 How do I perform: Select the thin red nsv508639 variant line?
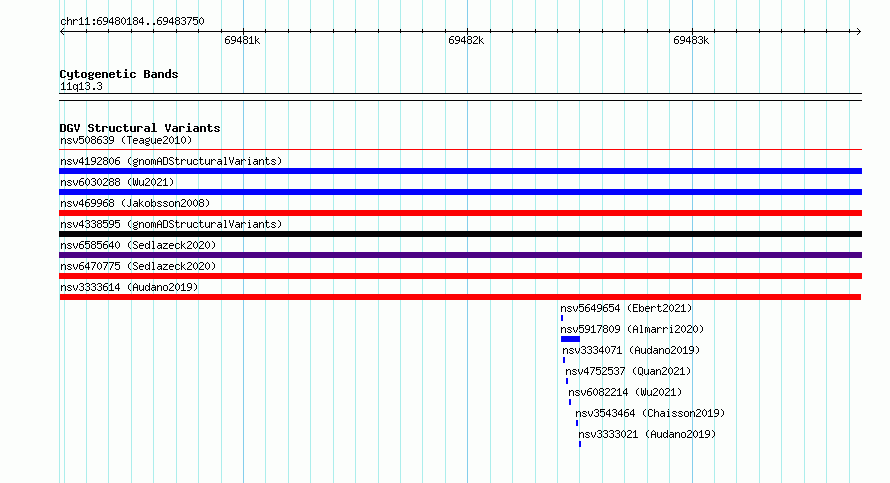(x=460, y=150)
